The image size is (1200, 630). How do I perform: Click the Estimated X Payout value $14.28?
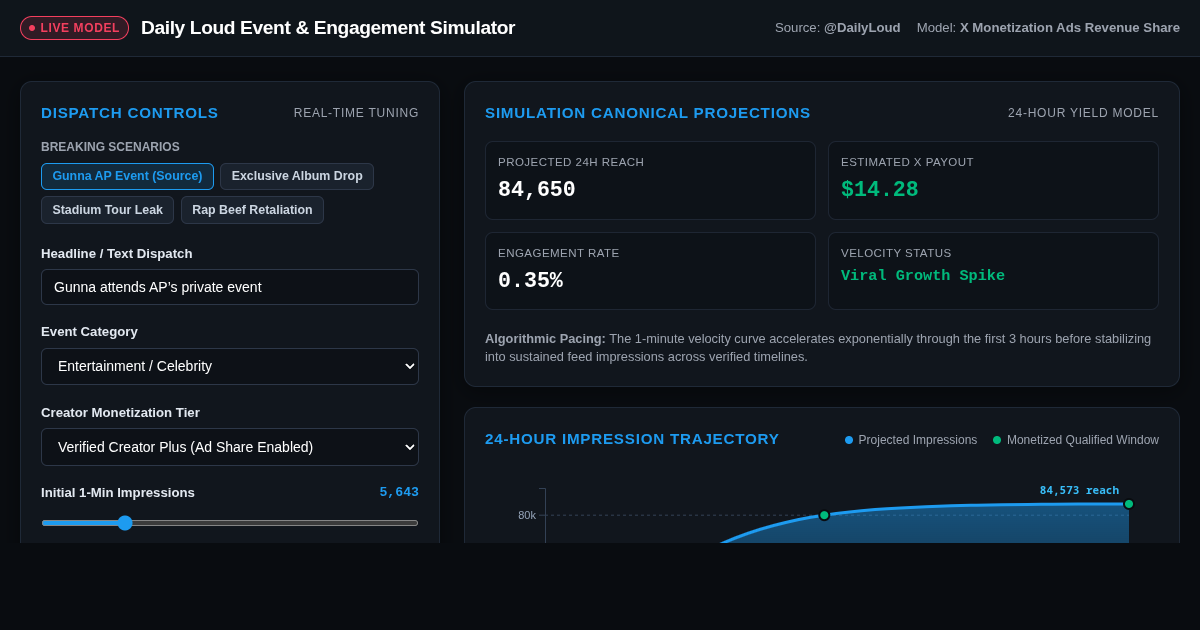pos(880,190)
